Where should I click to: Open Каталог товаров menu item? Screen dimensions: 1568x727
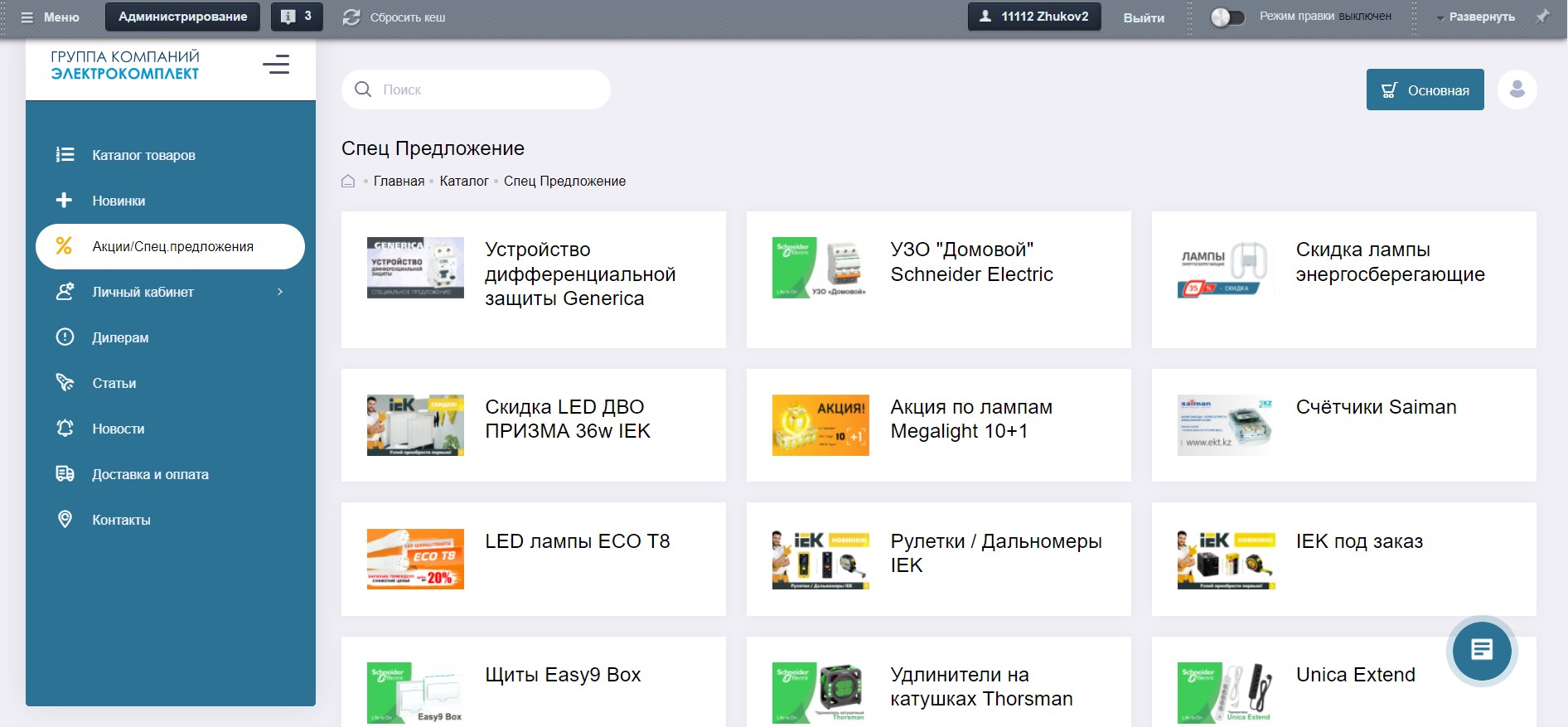pyautogui.click(x=170, y=155)
